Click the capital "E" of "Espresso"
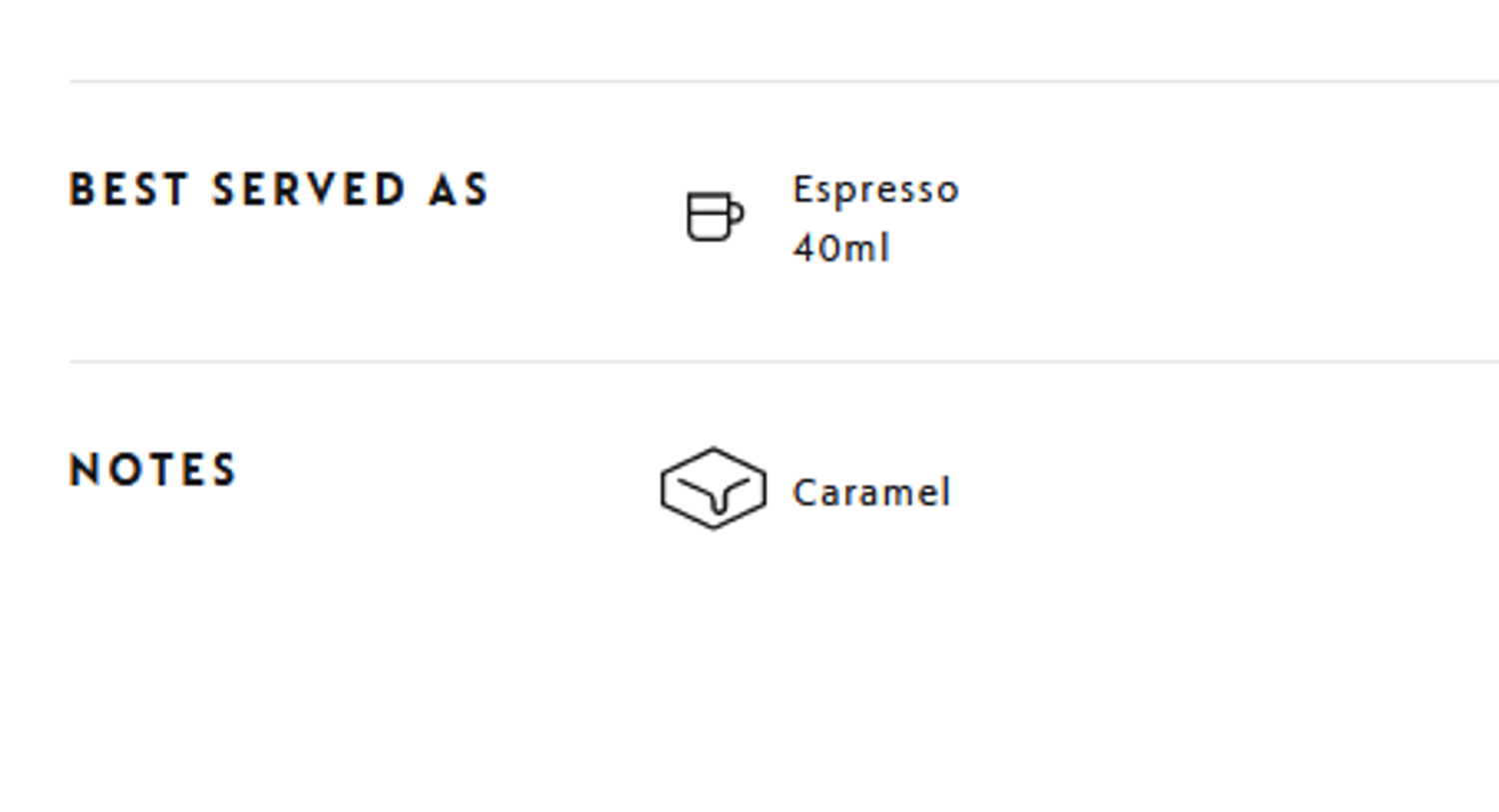 click(x=800, y=189)
